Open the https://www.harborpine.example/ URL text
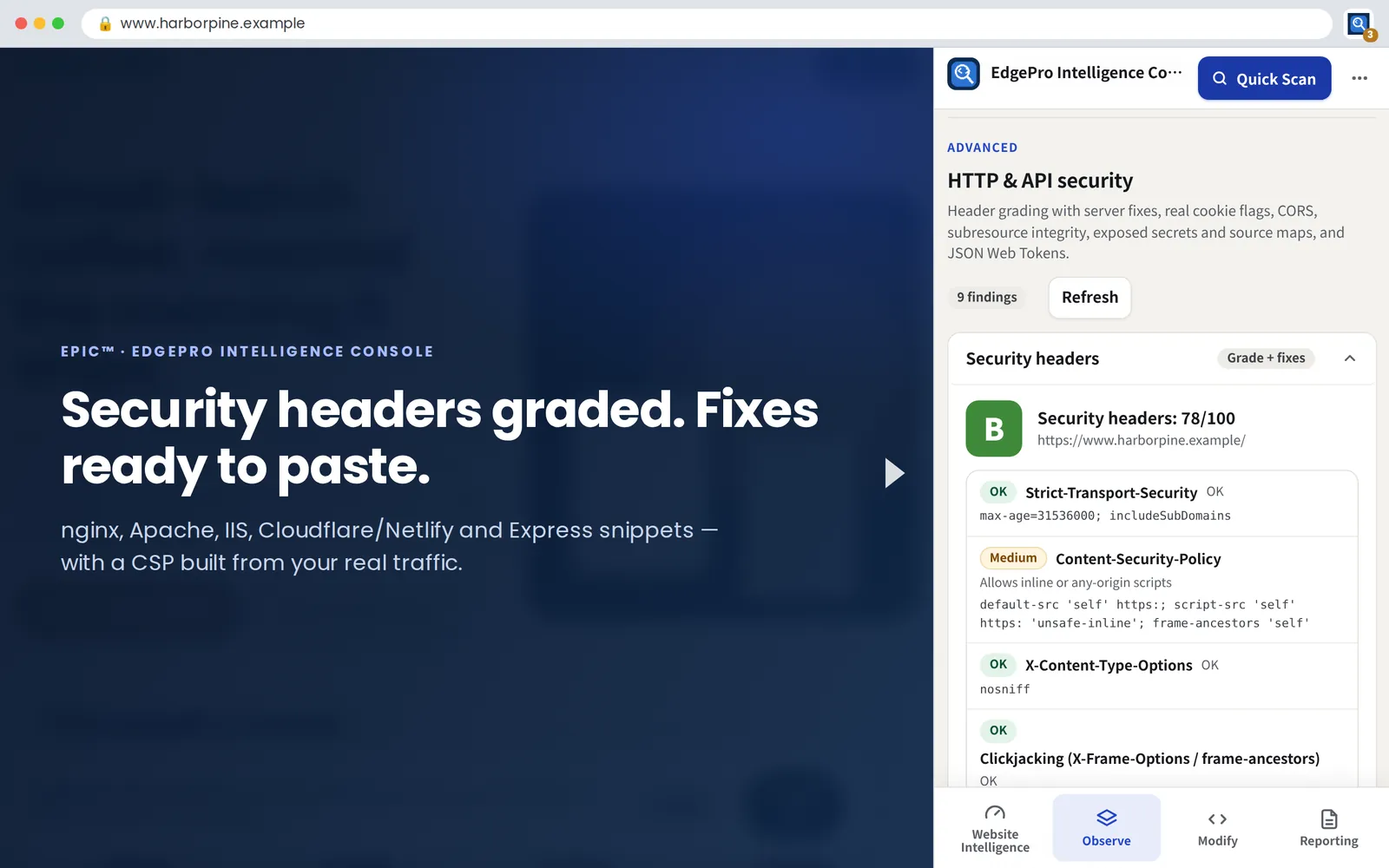This screenshot has width=1389, height=868. click(x=1141, y=440)
